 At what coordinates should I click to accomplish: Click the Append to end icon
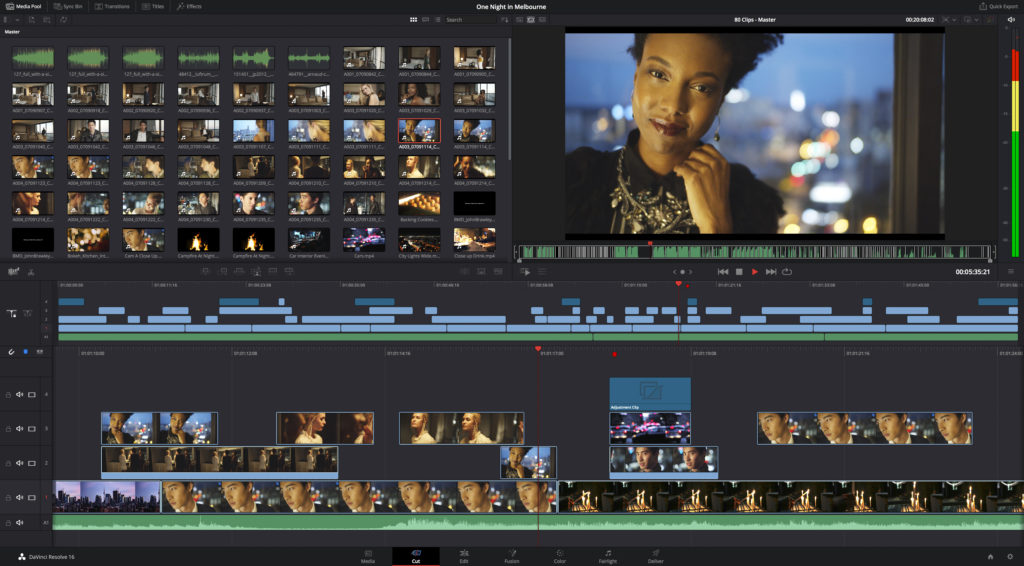(223, 272)
